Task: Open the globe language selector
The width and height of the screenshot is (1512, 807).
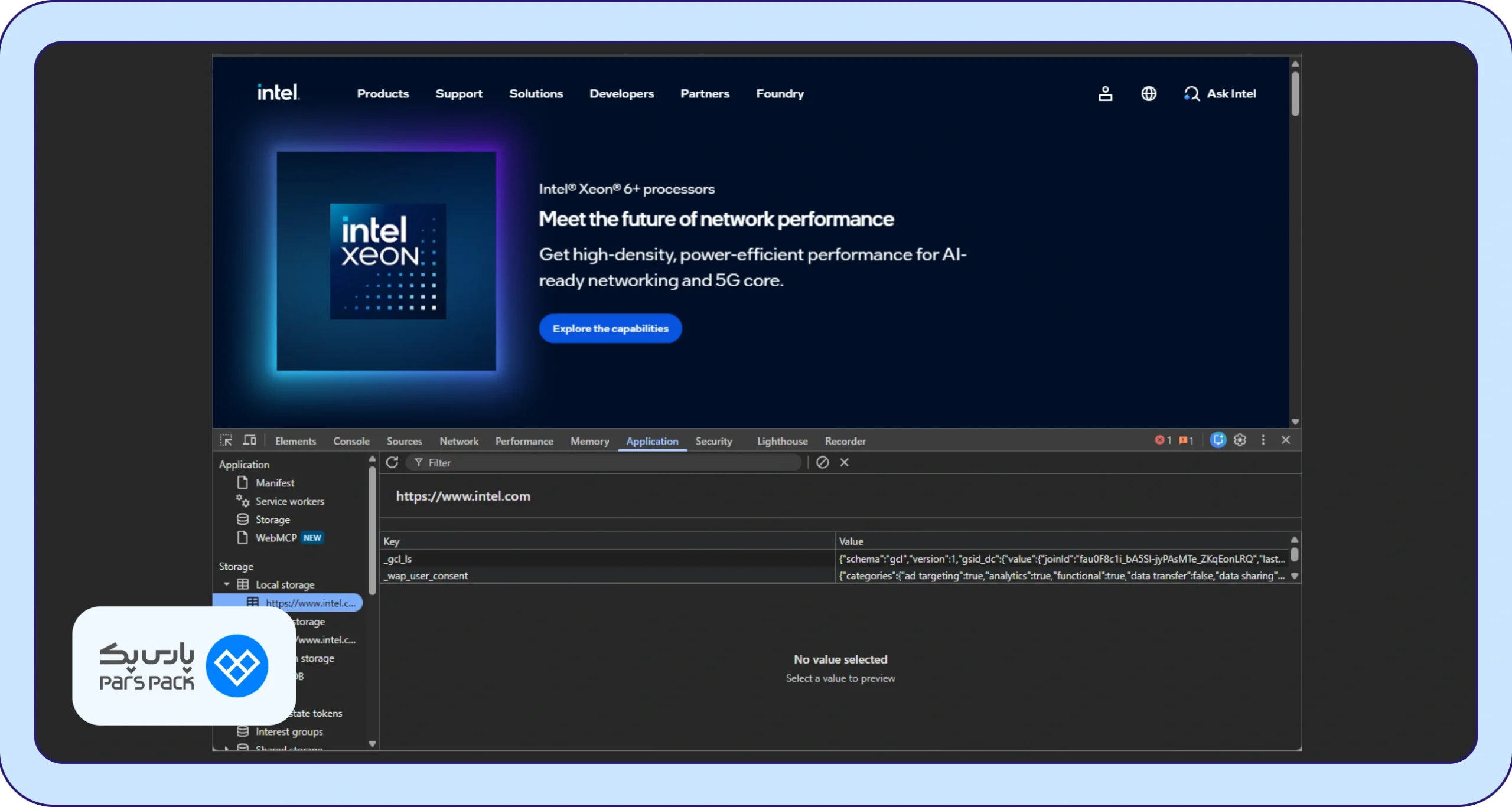Action: 1149,93
